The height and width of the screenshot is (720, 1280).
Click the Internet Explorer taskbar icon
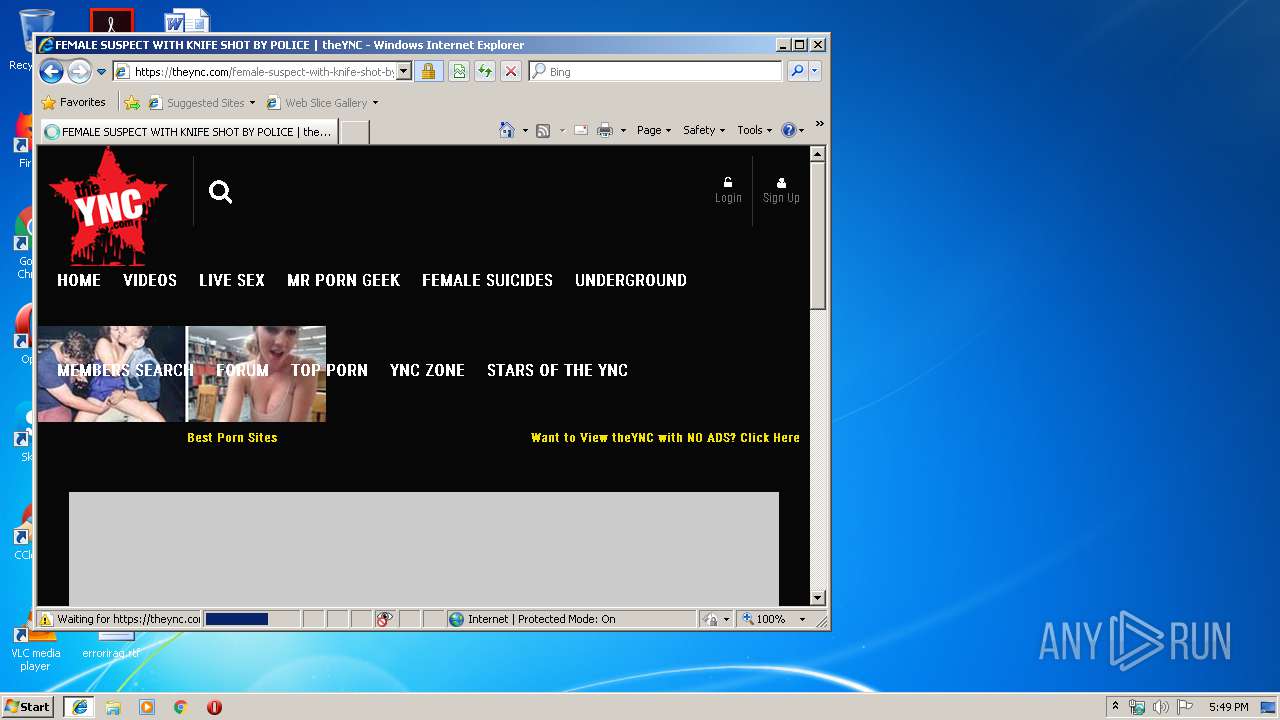point(80,707)
